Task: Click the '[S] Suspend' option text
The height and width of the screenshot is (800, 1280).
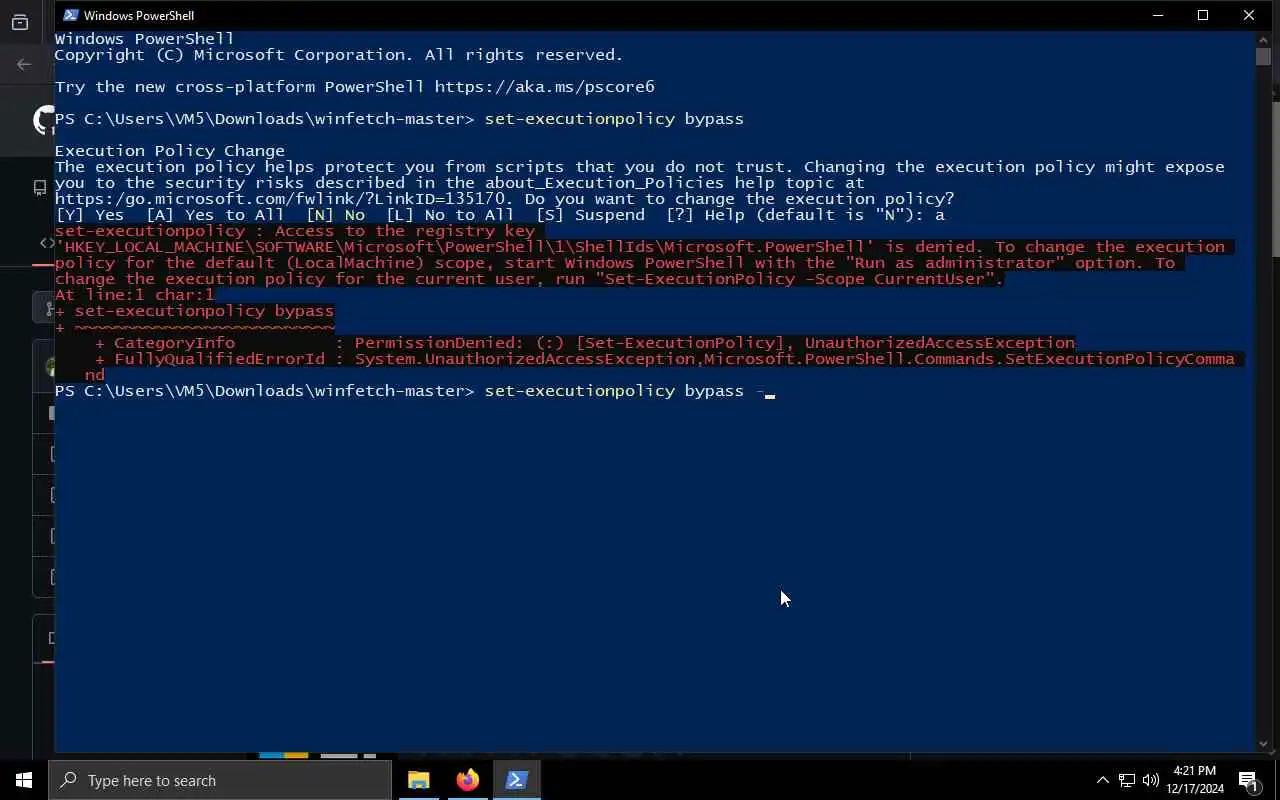Action: [590, 215]
